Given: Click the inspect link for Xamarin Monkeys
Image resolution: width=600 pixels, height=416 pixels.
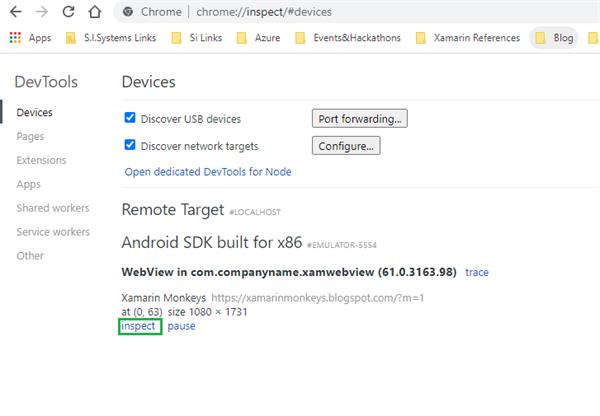Looking at the screenshot, I should tap(138, 327).
